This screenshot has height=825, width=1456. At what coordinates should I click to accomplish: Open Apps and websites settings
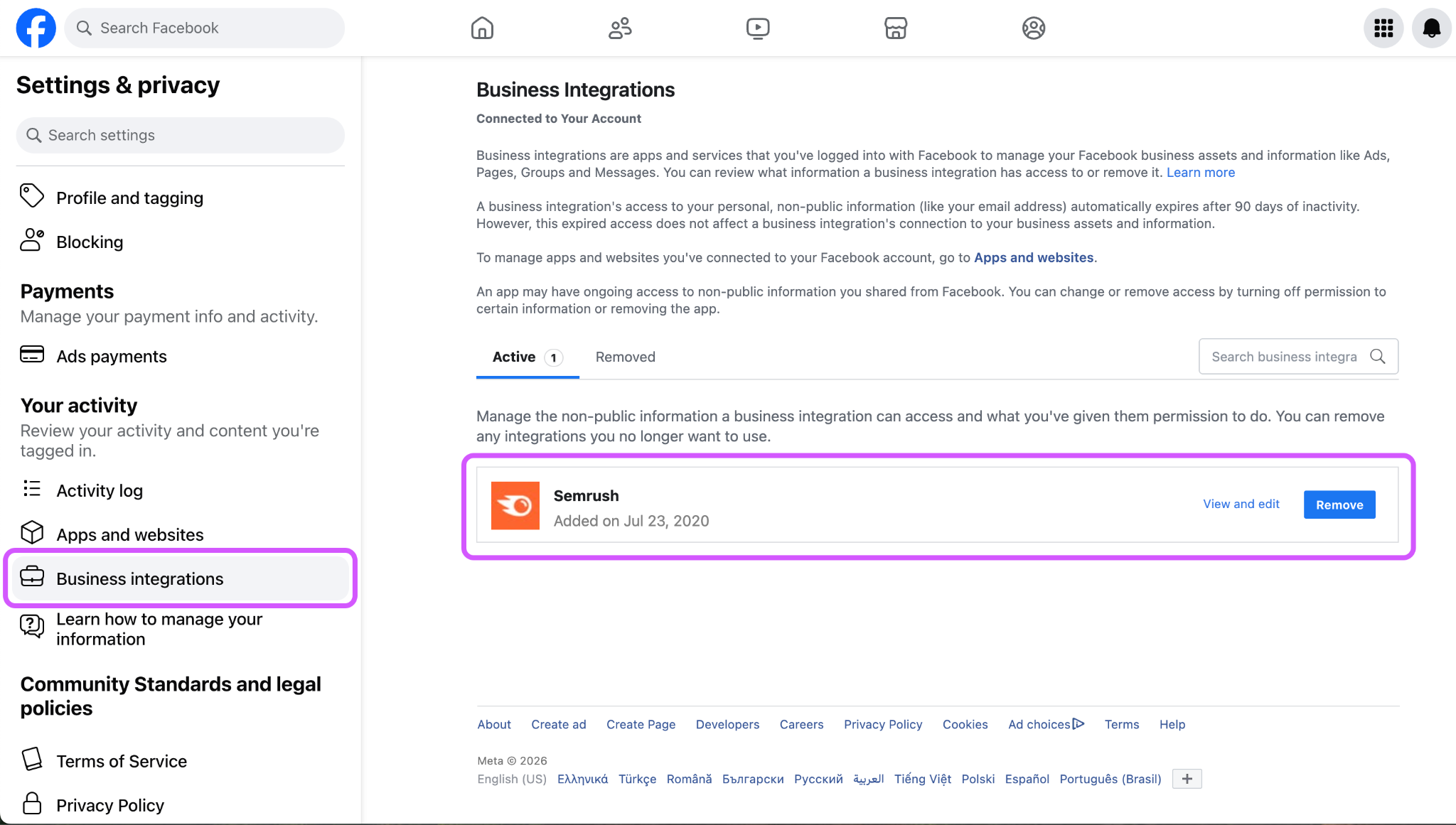130,534
